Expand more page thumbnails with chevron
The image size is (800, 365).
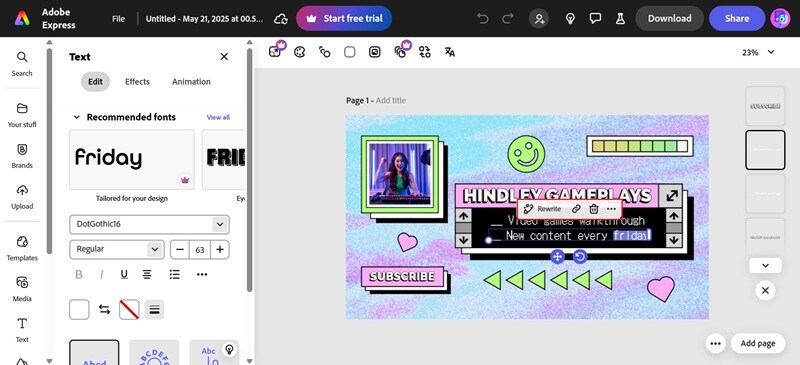[765, 265]
